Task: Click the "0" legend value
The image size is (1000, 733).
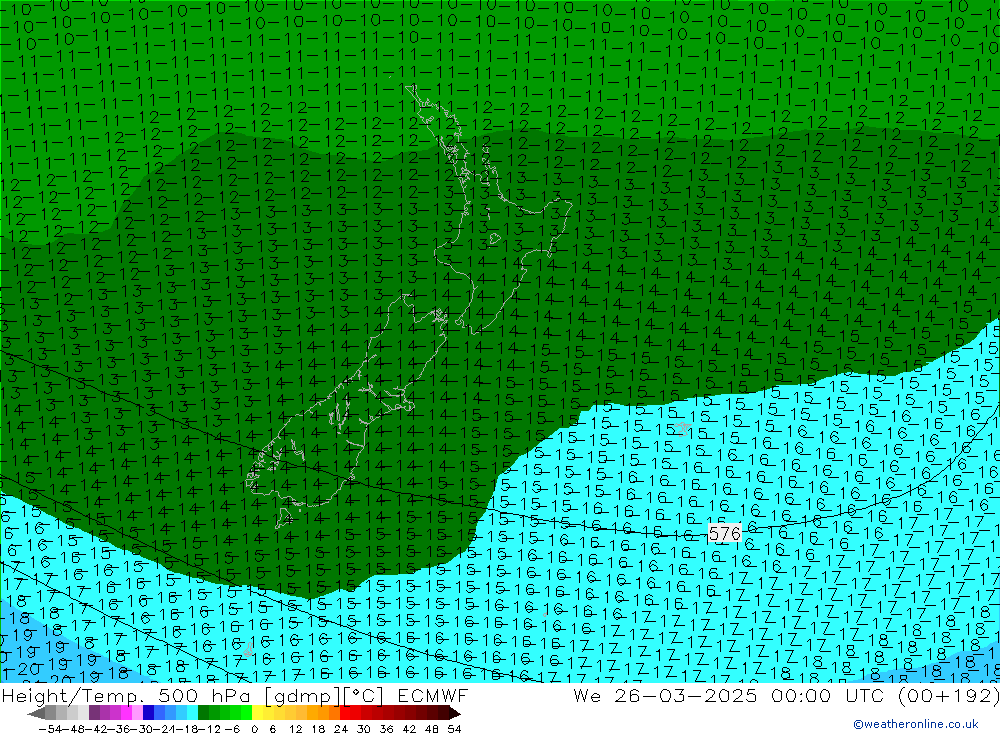Action: click(x=254, y=729)
